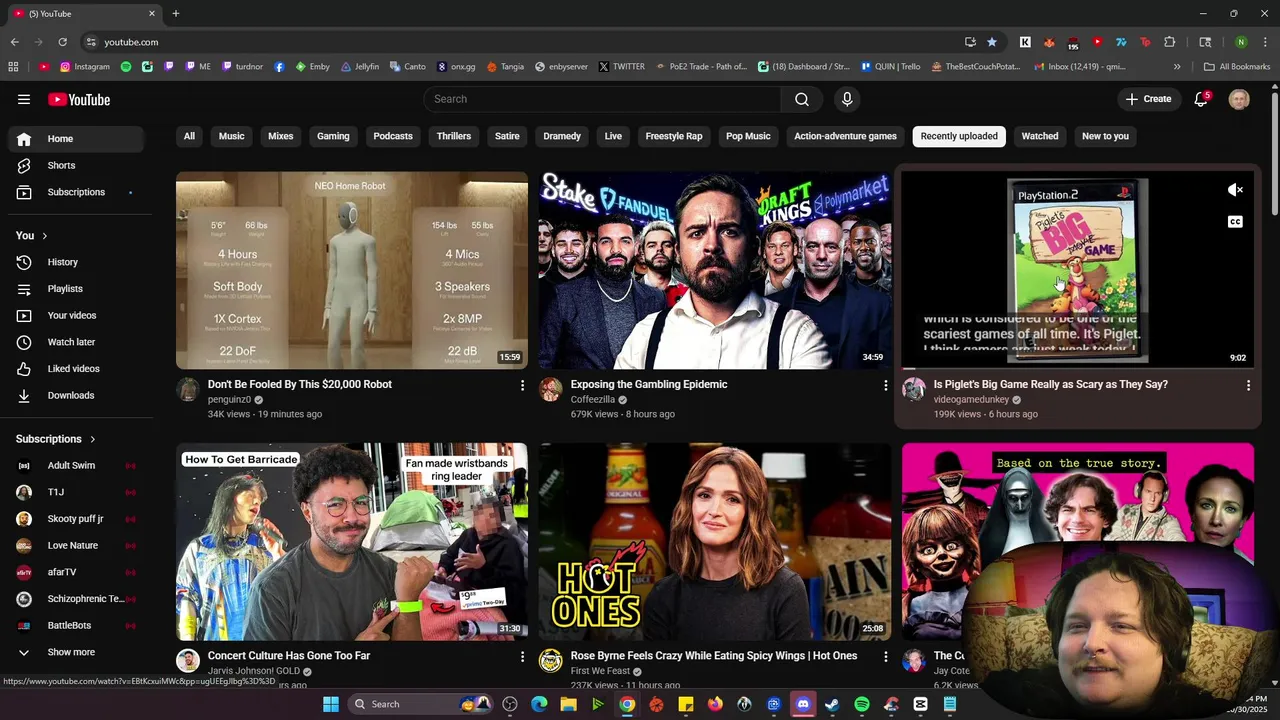Open Spotify from the taskbar
The width and height of the screenshot is (1280, 720).
[862, 704]
